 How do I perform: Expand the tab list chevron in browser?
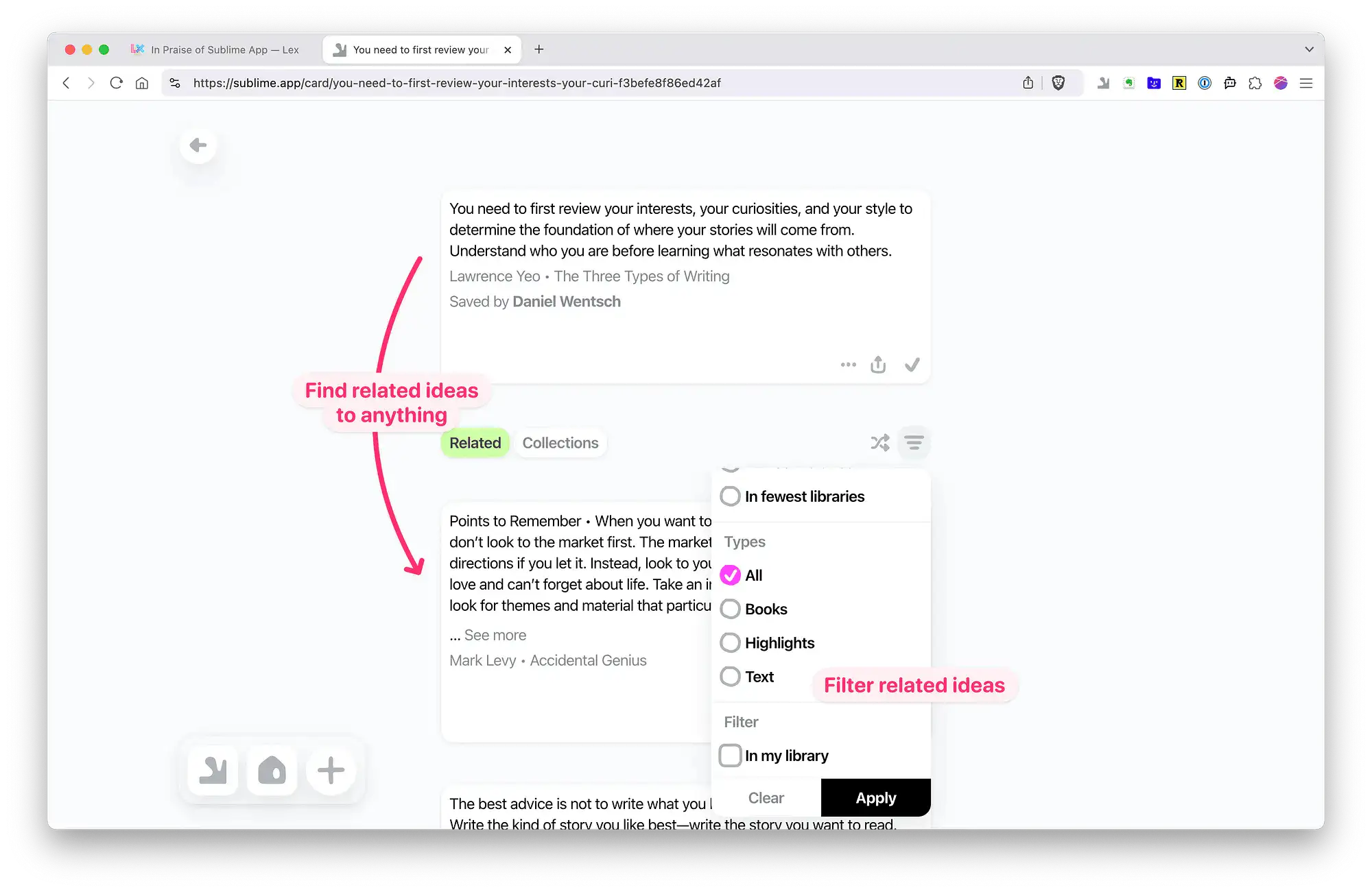pos(1309,49)
